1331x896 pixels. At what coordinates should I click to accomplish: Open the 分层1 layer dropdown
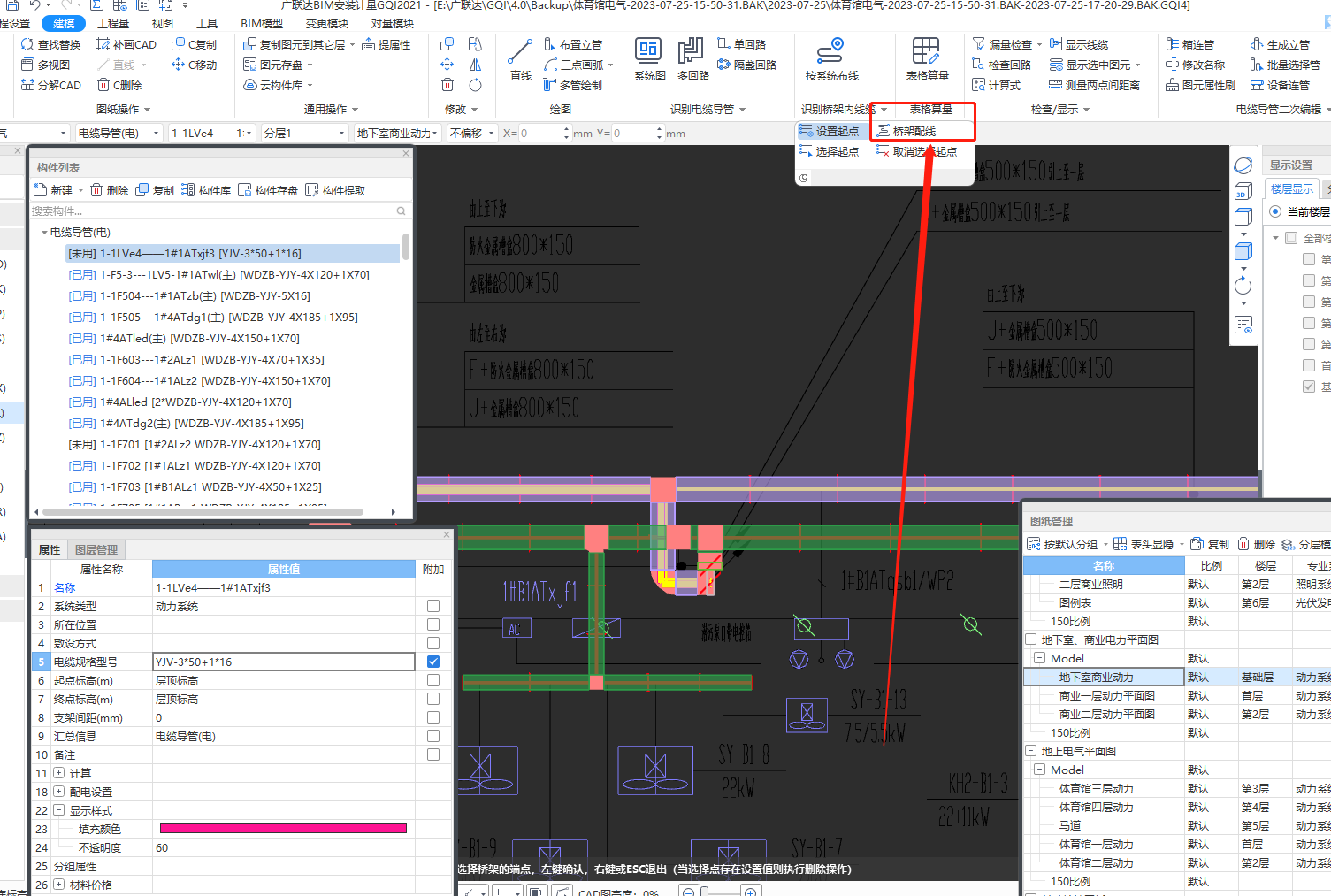[x=304, y=133]
